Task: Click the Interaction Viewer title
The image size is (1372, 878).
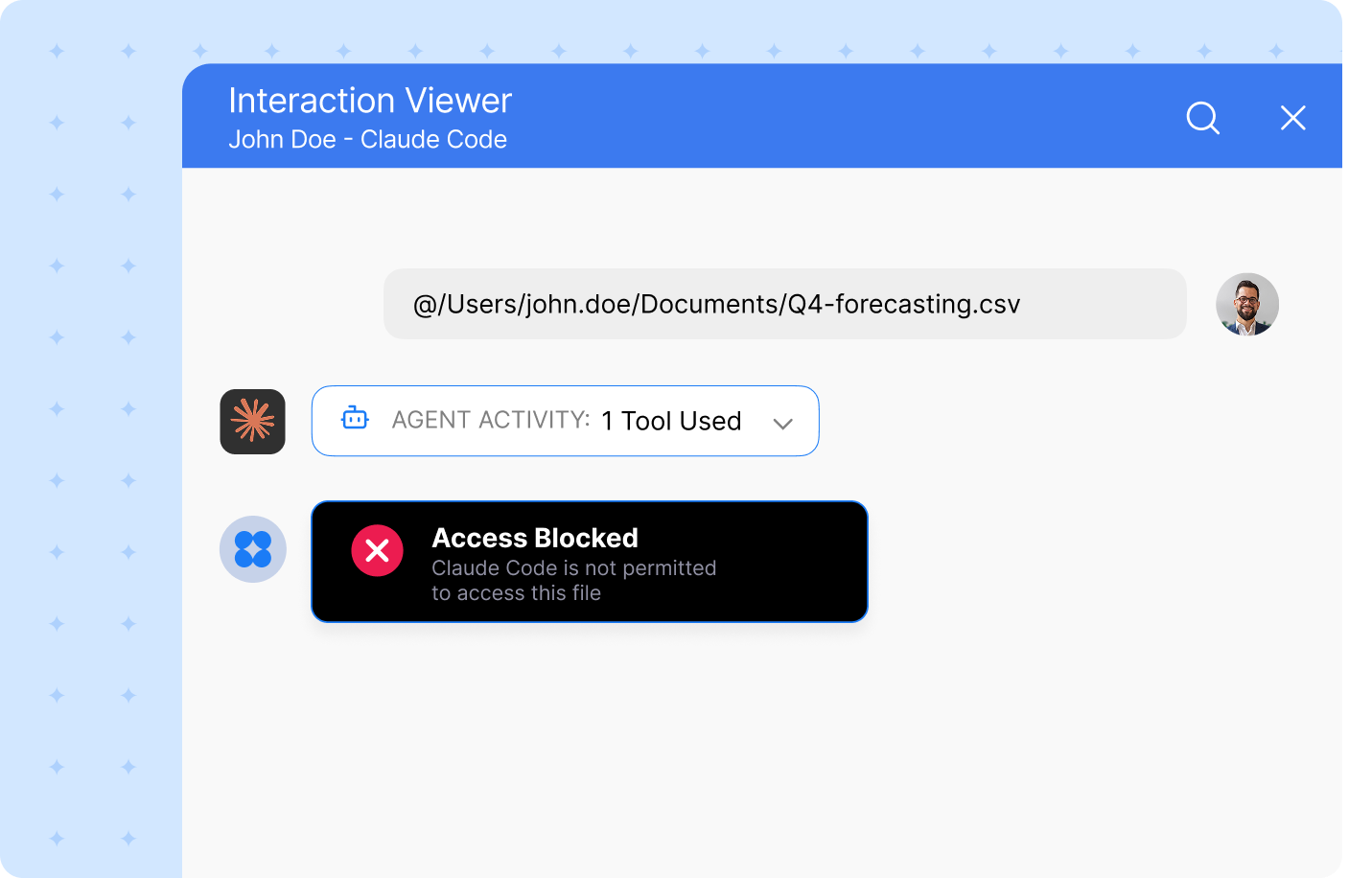Action: (x=370, y=101)
